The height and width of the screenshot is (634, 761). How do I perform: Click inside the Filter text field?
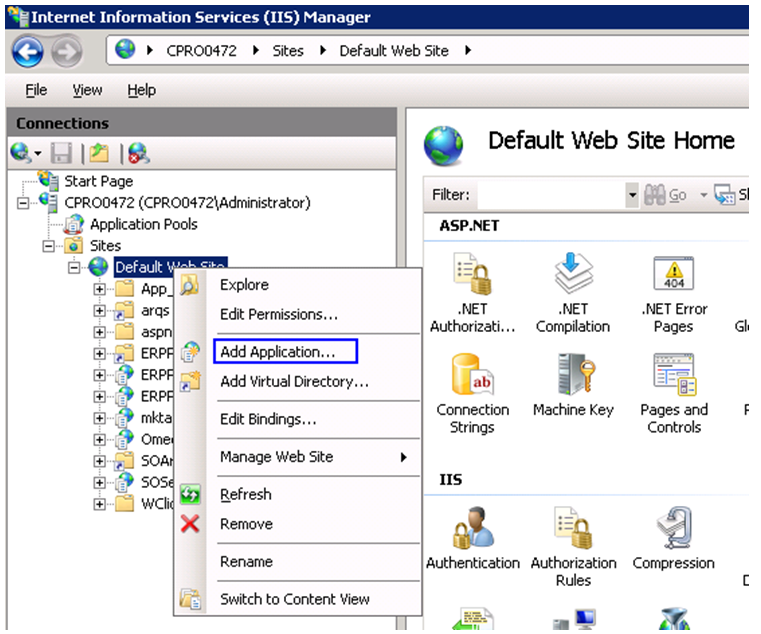551,195
